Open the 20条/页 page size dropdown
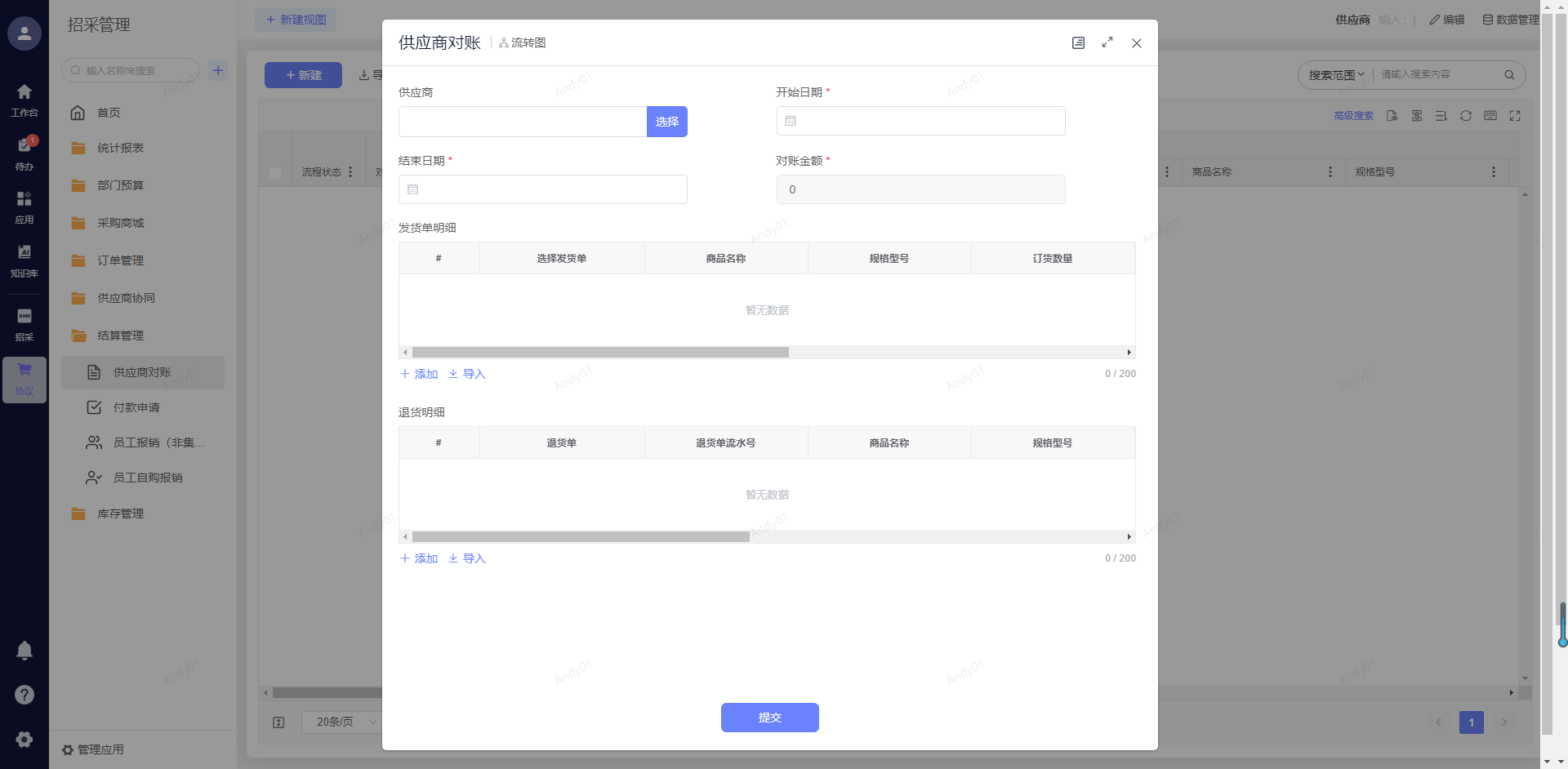The height and width of the screenshot is (769, 1568). (341, 722)
